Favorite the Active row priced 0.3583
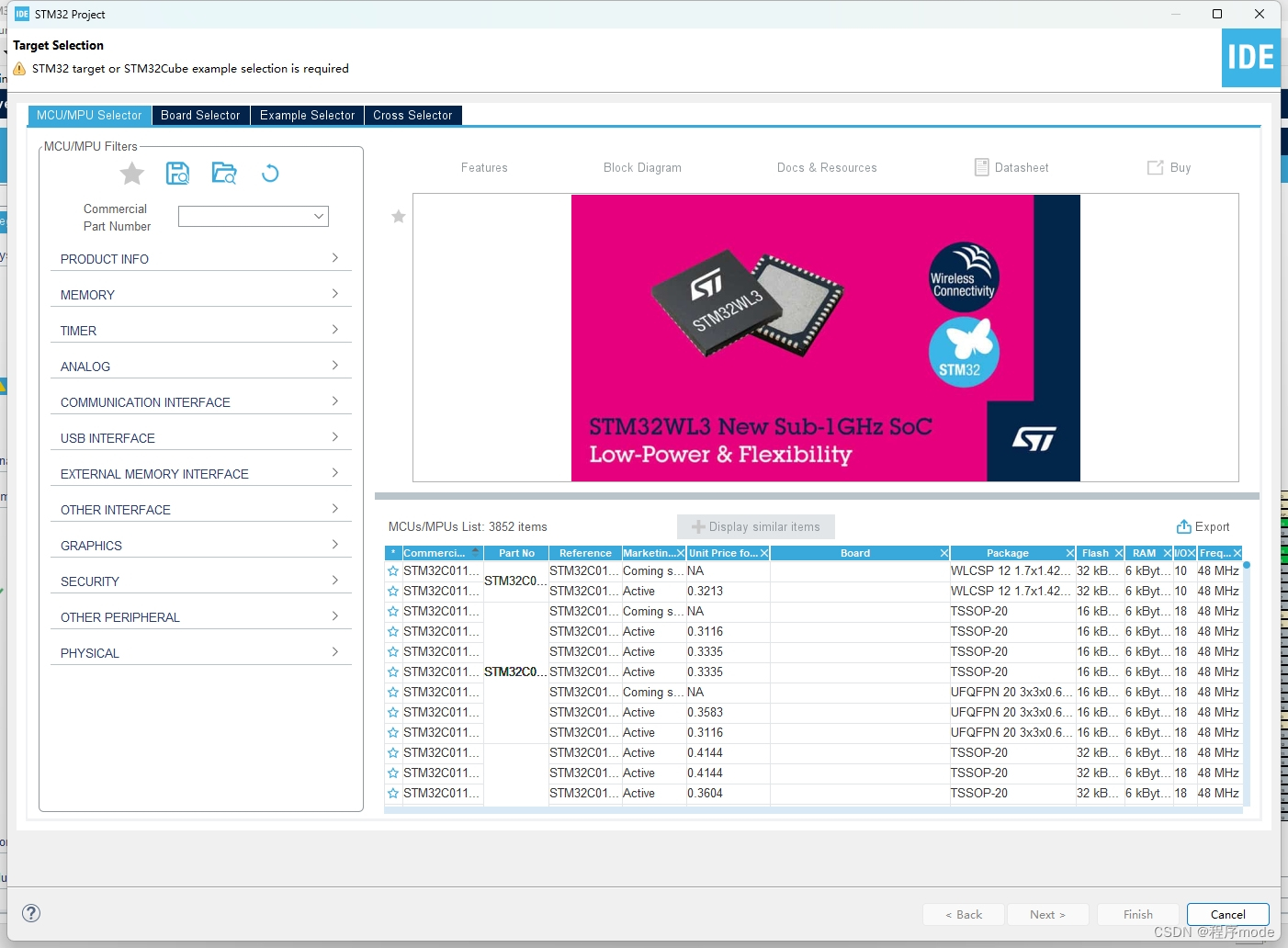 point(393,713)
